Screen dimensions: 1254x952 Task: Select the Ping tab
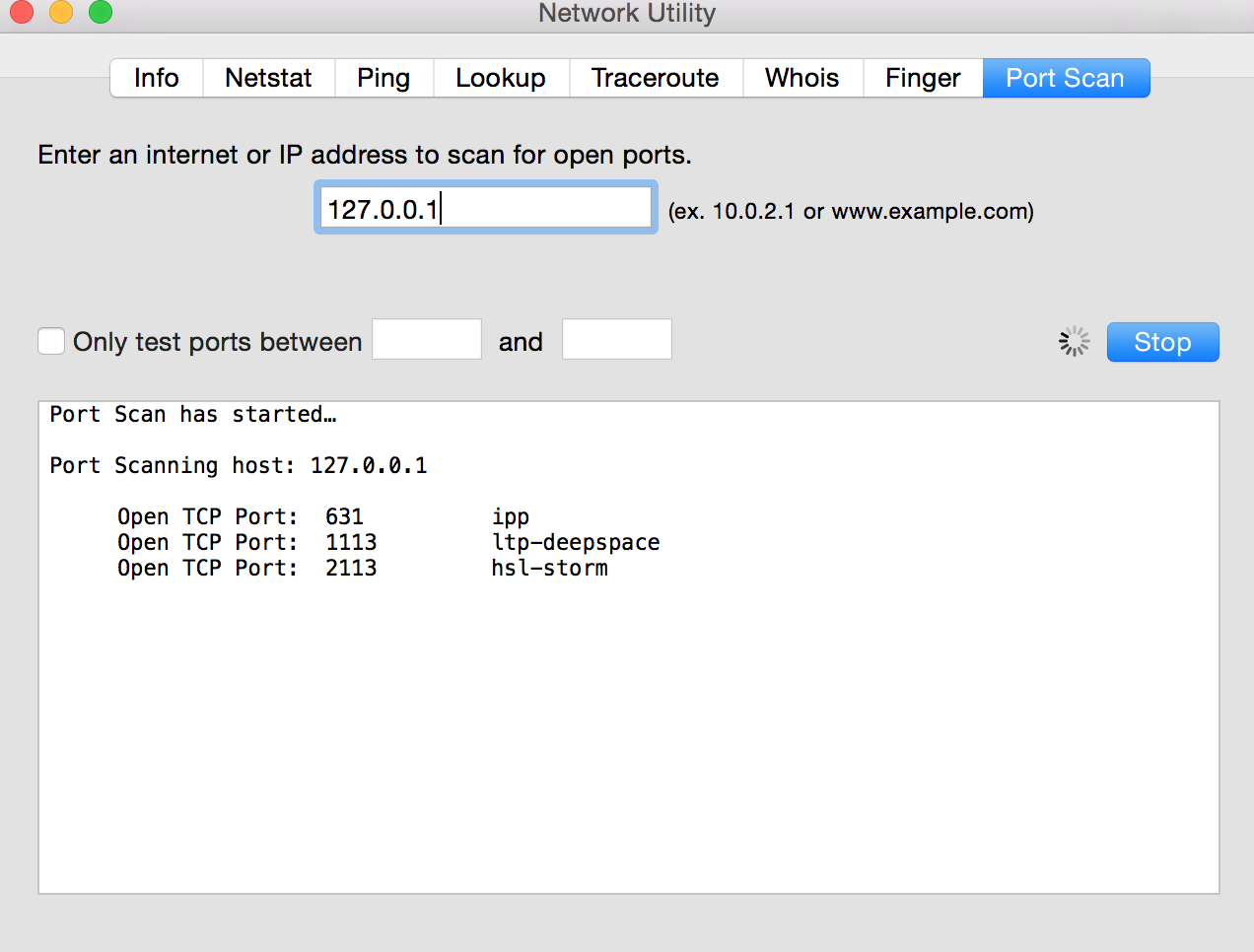click(x=383, y=78)
